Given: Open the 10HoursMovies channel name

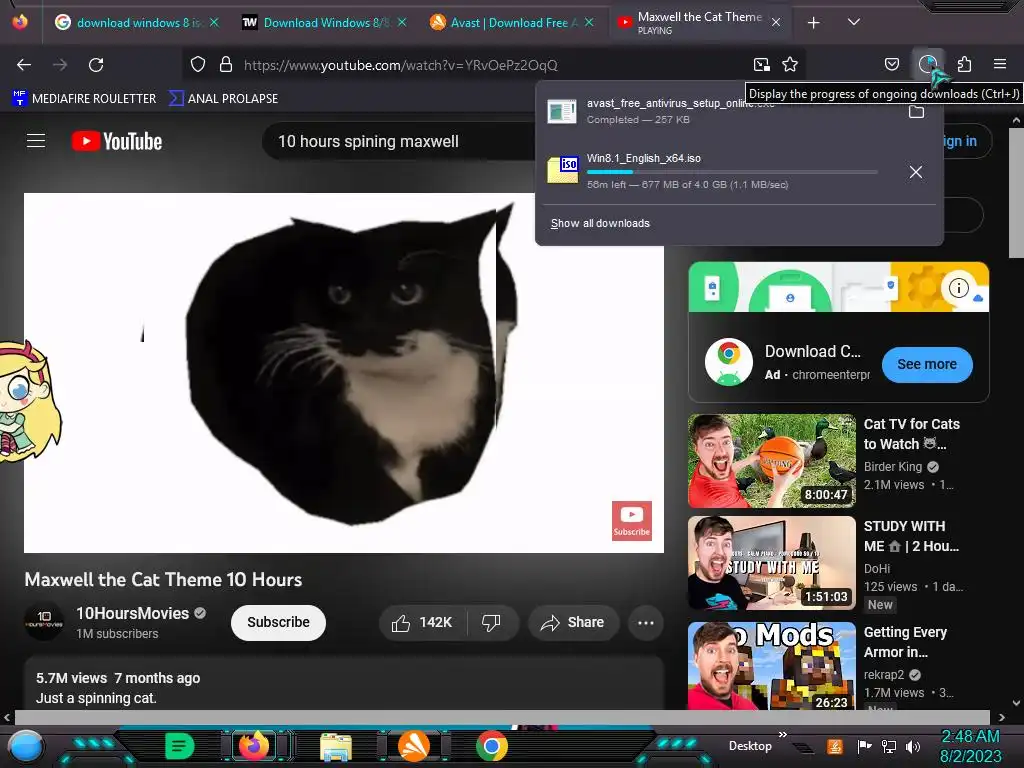Looking at the screenshot, I should 133,613.
